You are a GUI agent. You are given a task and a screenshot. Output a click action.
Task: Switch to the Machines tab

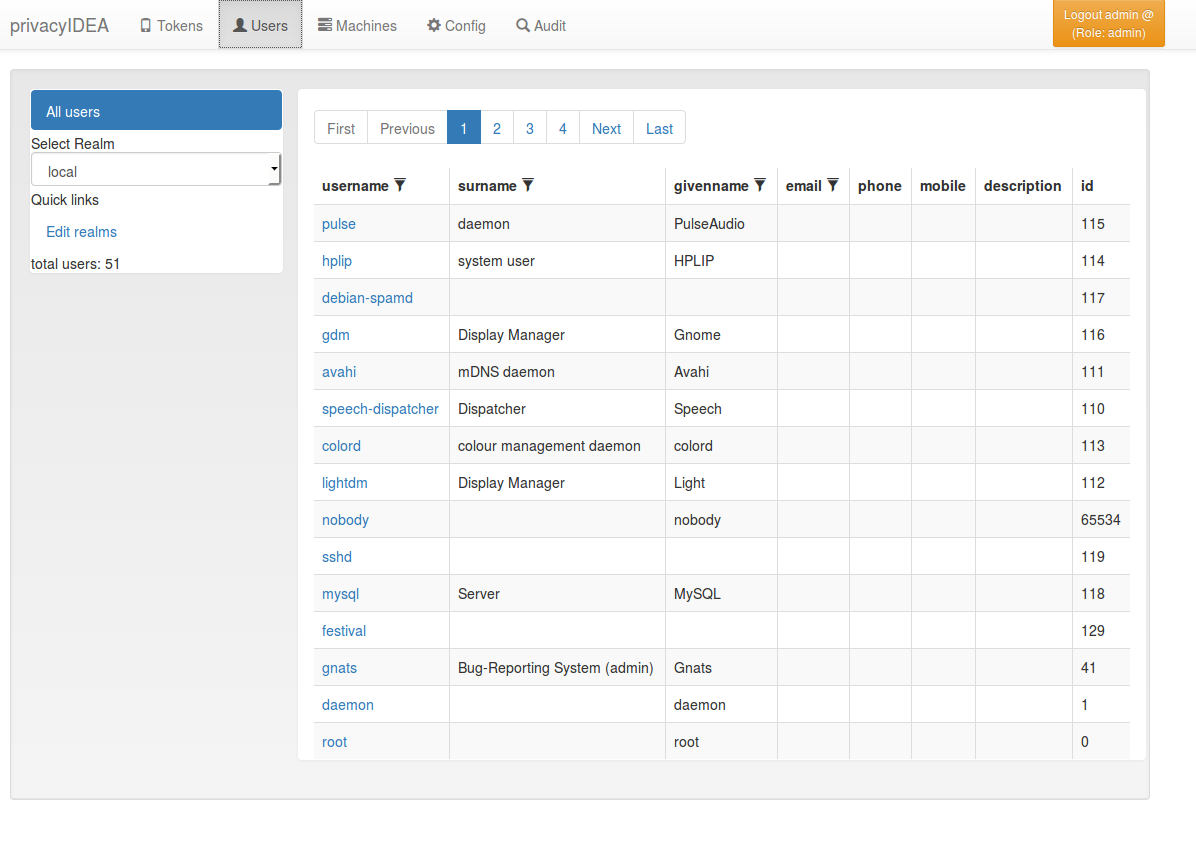pyautogui.click(x=357, y=25)
